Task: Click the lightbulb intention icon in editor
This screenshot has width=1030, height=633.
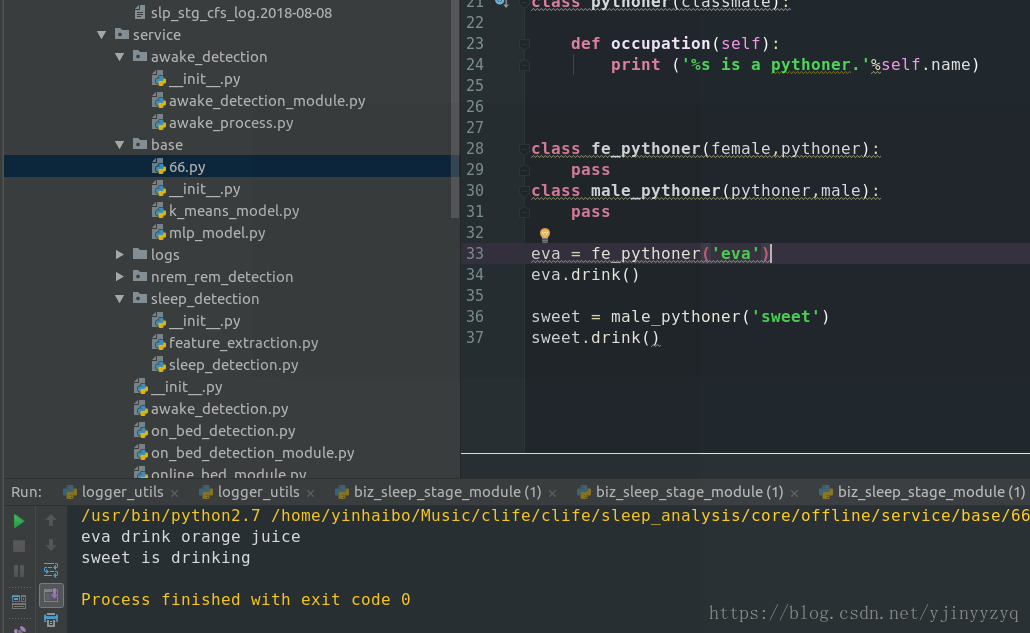Action: (x=545, y=234)
